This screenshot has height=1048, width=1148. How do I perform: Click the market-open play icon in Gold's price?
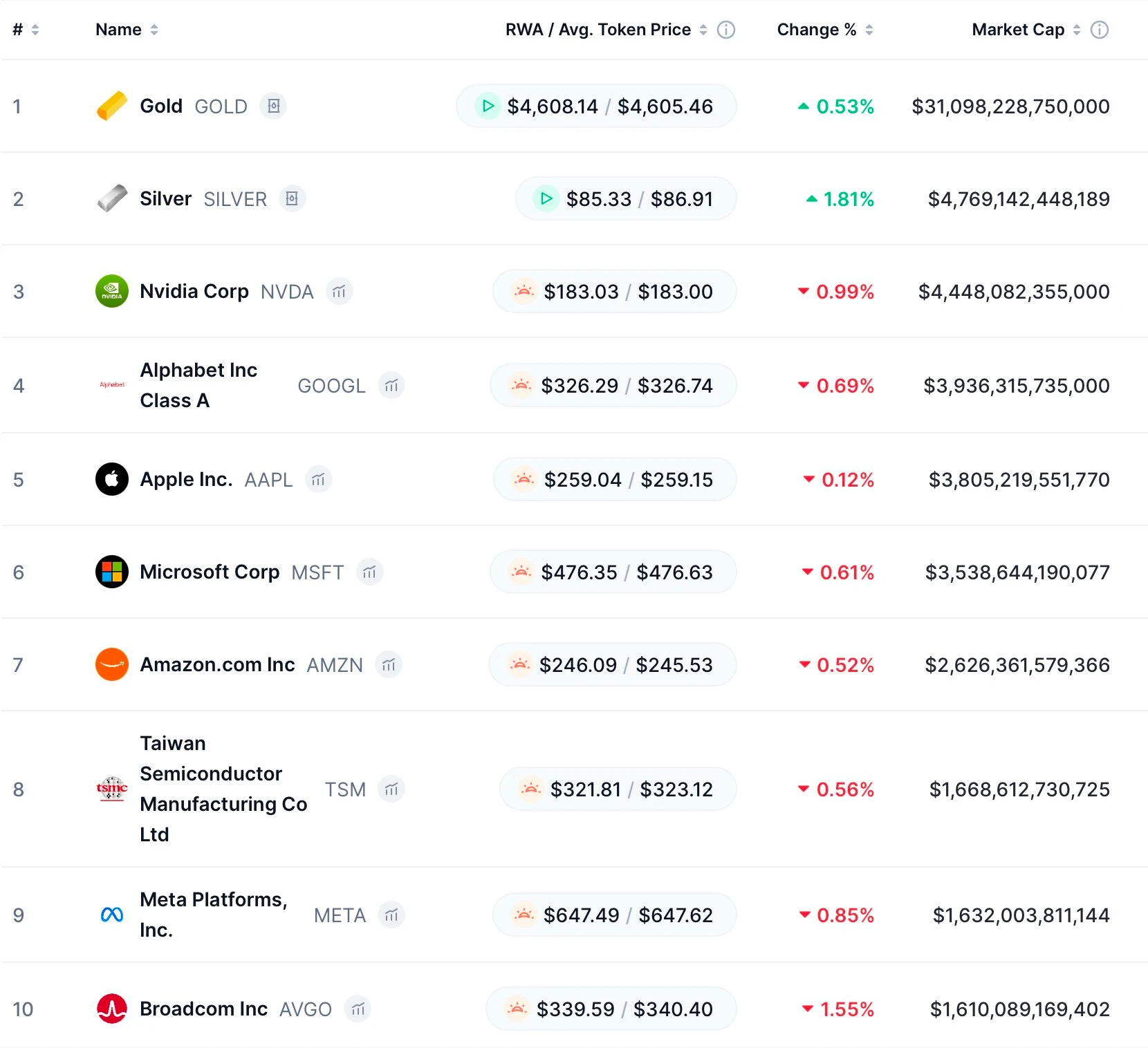[488, 106]
